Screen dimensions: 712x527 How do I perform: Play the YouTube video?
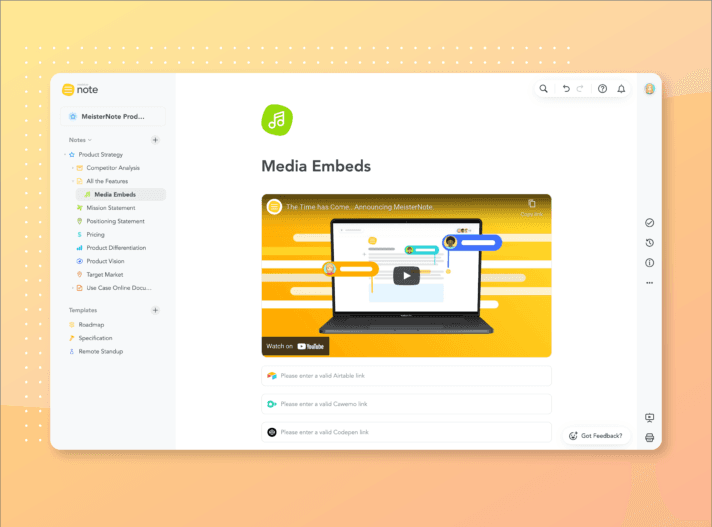[406, 276]
